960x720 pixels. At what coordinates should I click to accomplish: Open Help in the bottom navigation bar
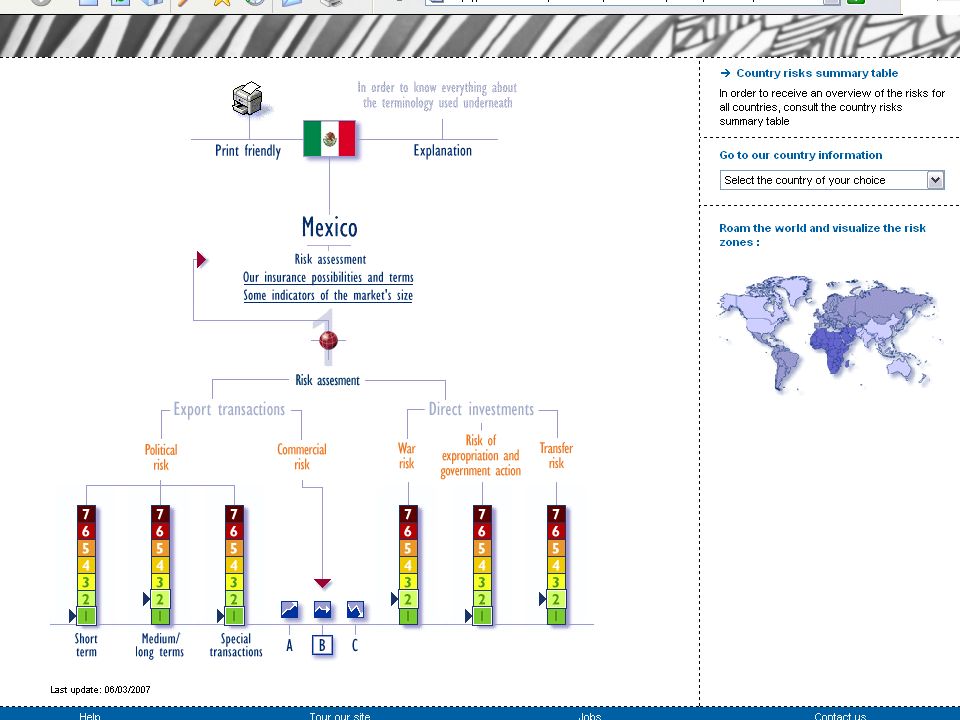tap(89, 716)
